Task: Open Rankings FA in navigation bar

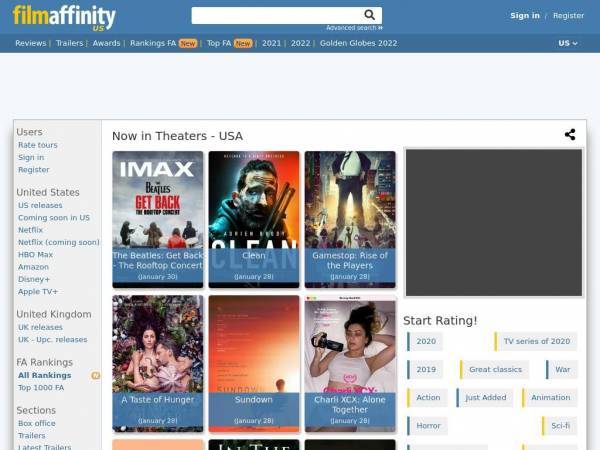Action: coord(153,43)
